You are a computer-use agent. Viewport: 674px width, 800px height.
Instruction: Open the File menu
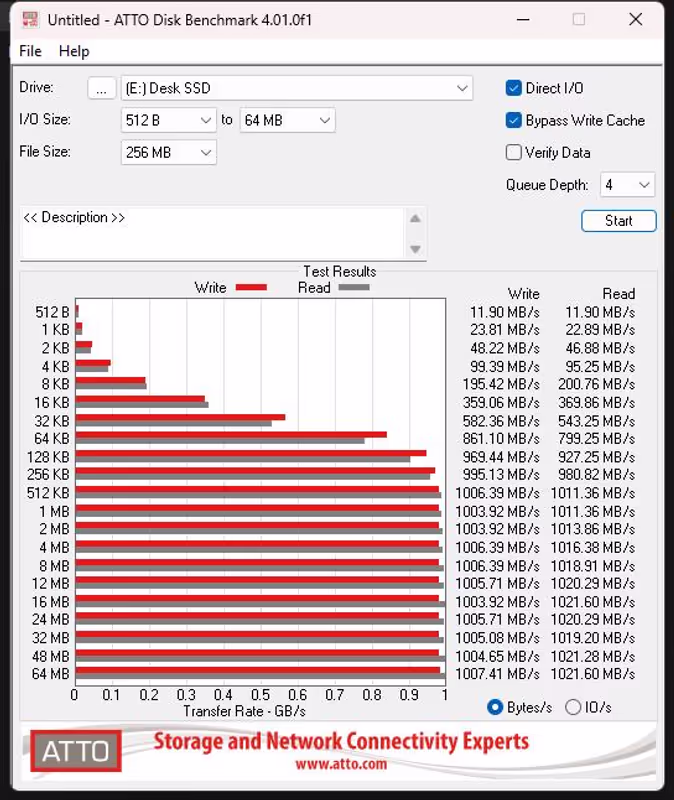pos(30,51)
